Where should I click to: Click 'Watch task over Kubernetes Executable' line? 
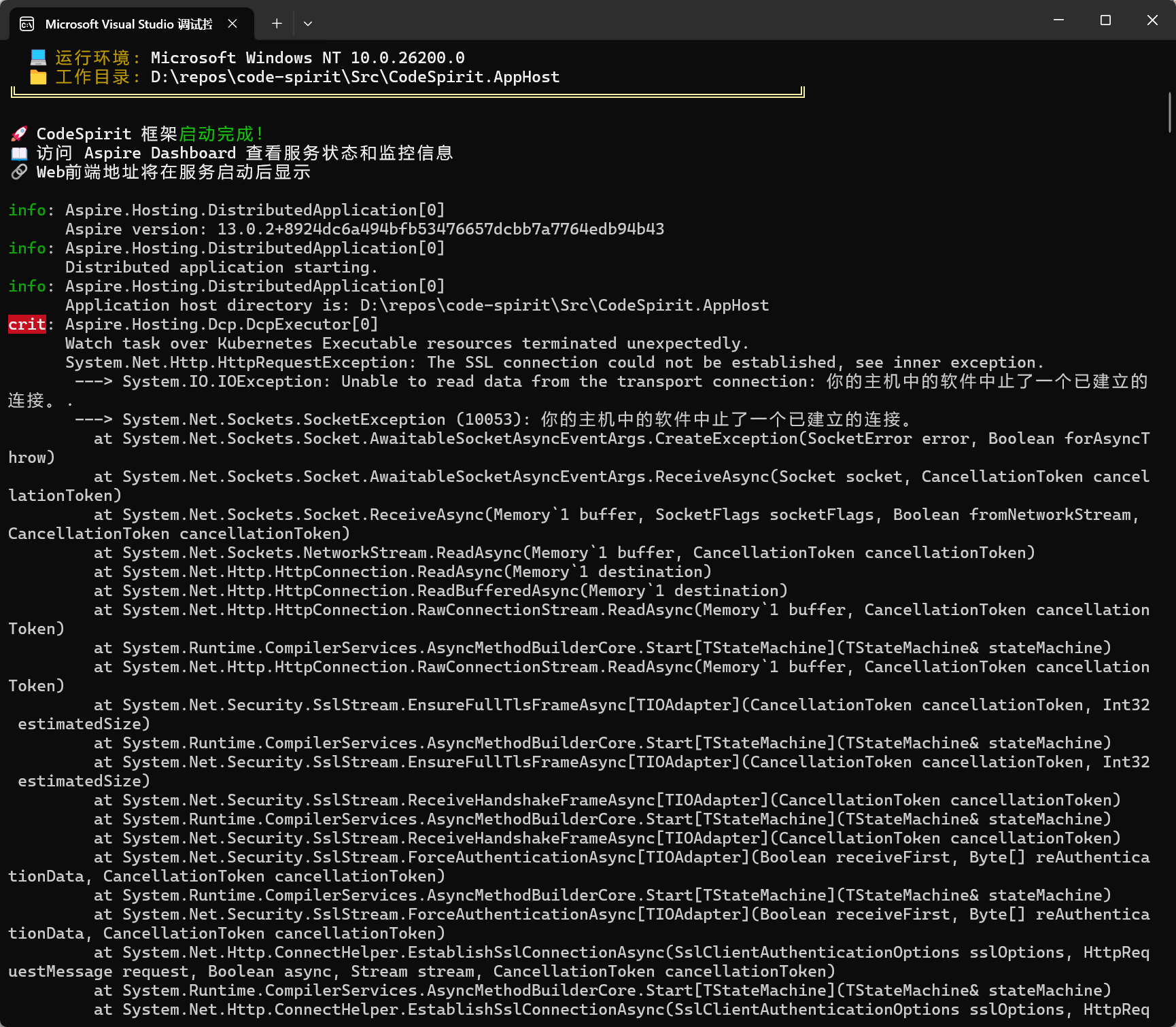pos(407,343)
